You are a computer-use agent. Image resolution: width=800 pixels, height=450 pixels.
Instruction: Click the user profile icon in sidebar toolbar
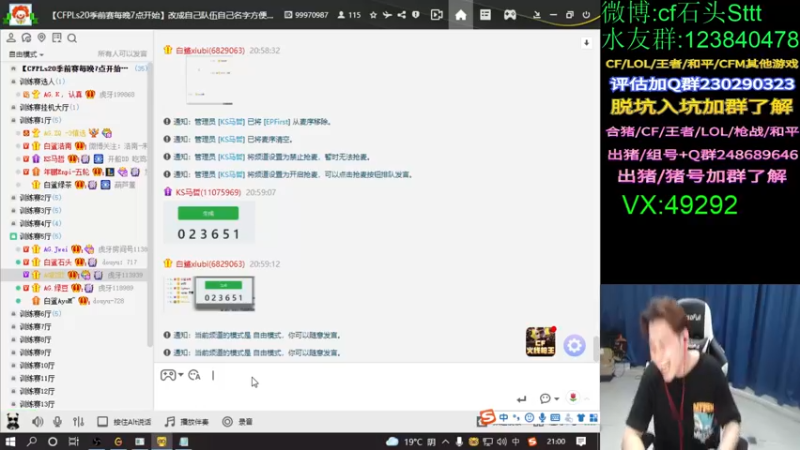point(11,38)
